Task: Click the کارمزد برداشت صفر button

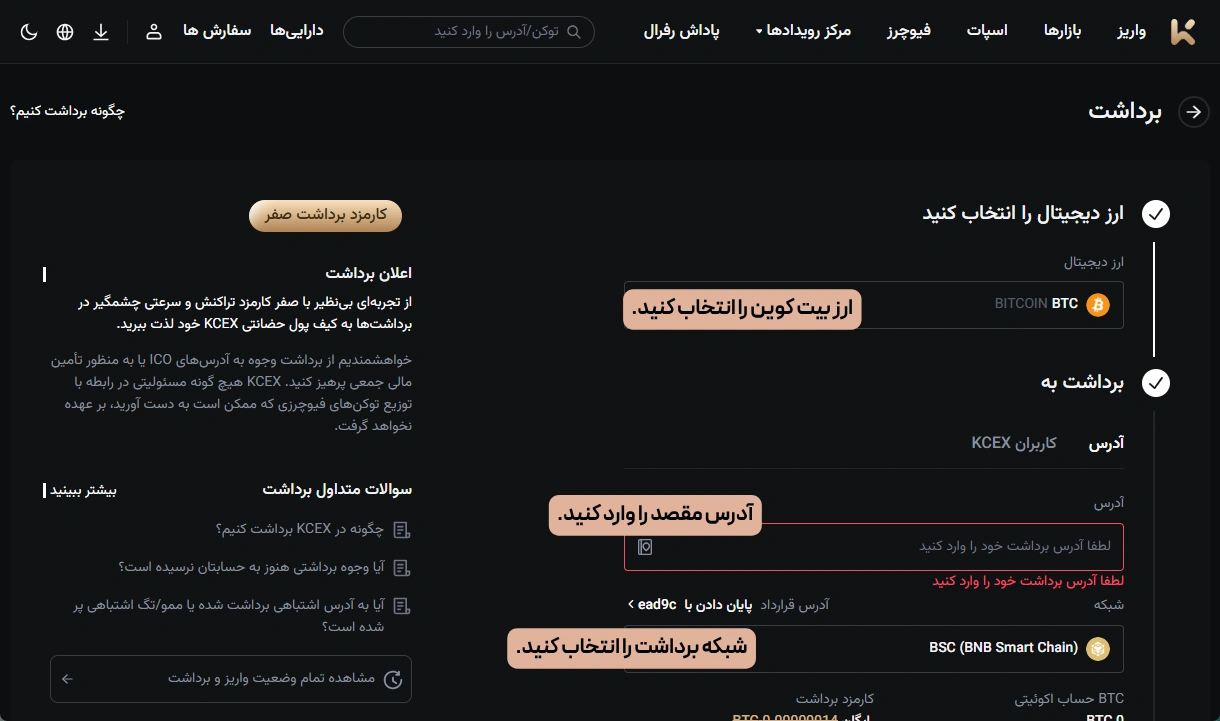Action: [x=325, y=215]
